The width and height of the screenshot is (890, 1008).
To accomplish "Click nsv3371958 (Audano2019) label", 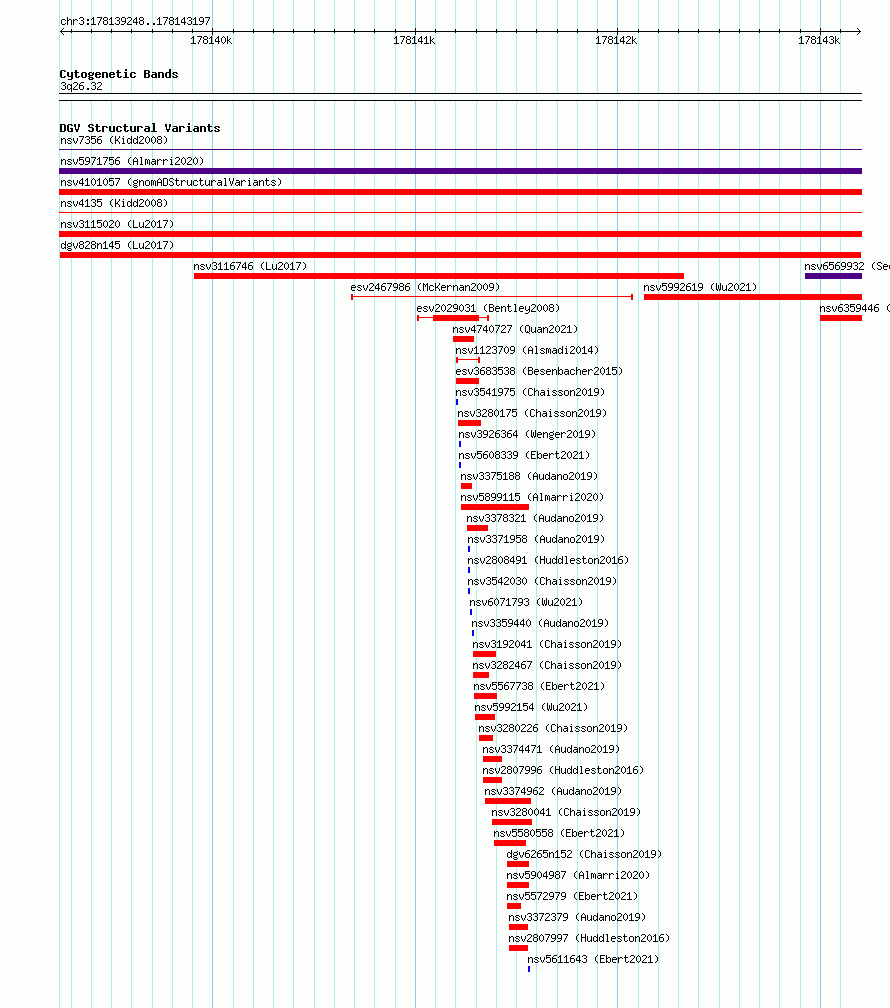I will (536, 539).
